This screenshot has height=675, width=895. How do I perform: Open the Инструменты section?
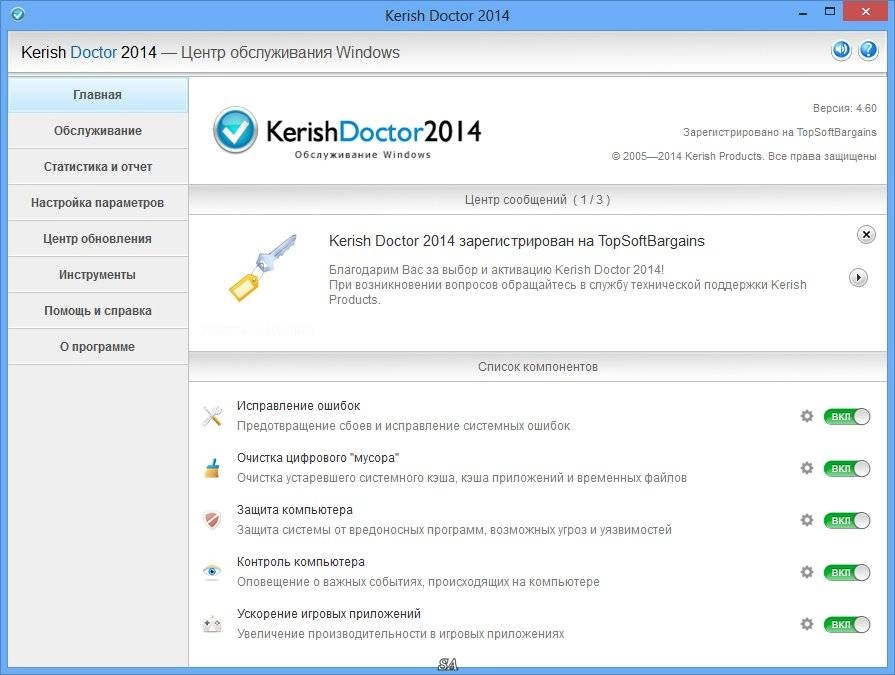click(x=98, y=274)
